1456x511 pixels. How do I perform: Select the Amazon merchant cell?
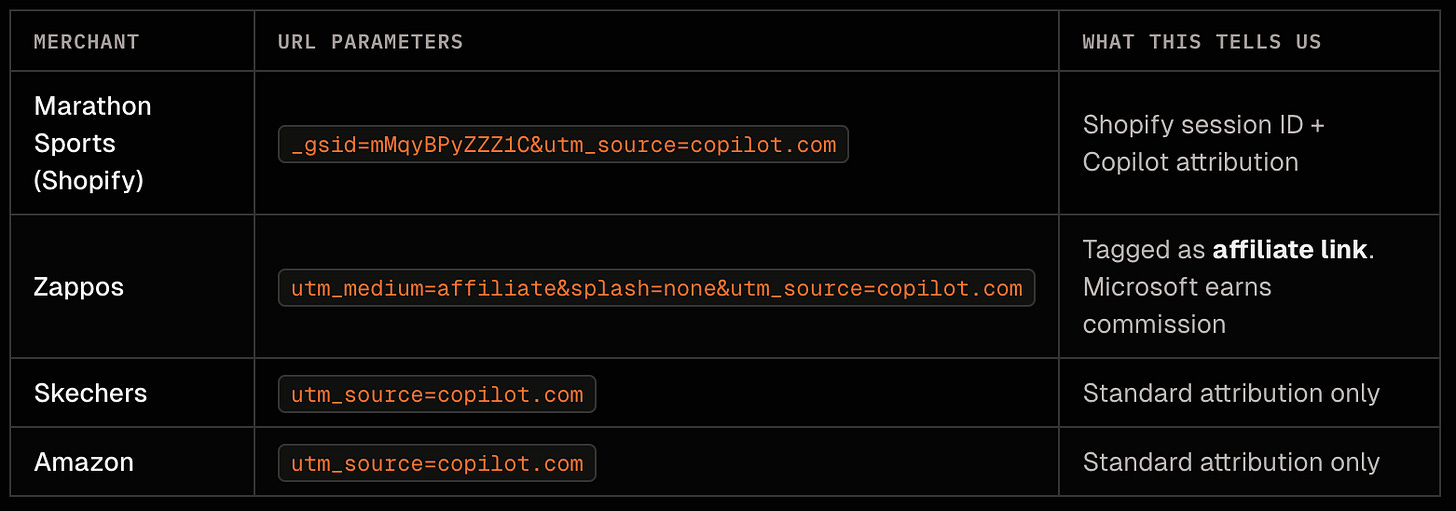132,462
